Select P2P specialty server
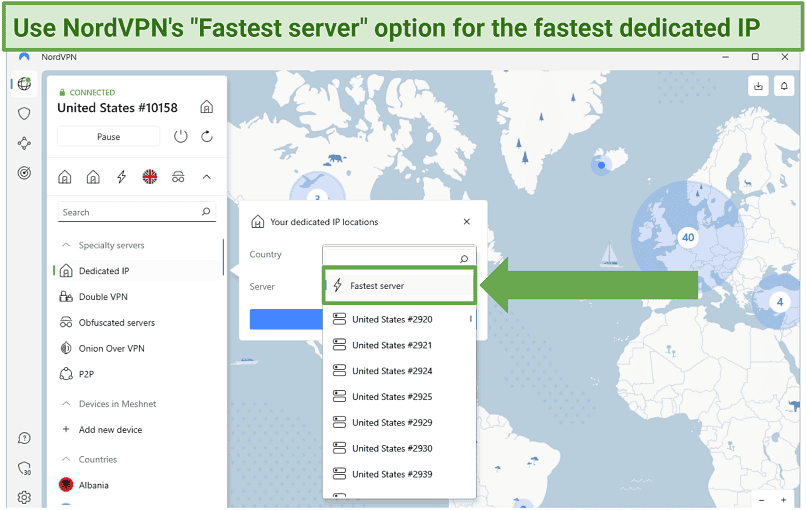This screenshot has width=806, height=510. 138,374
